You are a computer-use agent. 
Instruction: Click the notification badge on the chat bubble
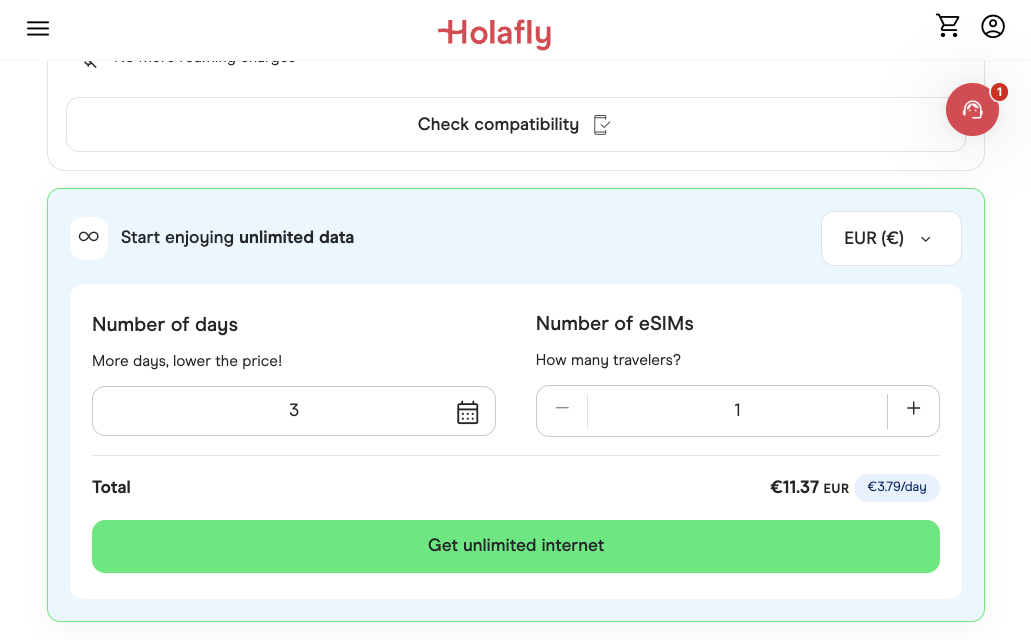click(998, 92)
